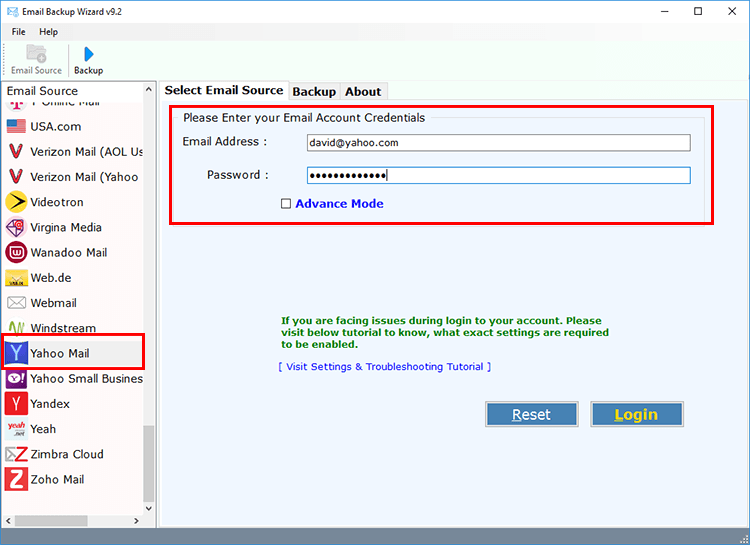Select the Zimbra Cloud entry text
The height and width of the screenshot is (545, 750).
point(66,454)
